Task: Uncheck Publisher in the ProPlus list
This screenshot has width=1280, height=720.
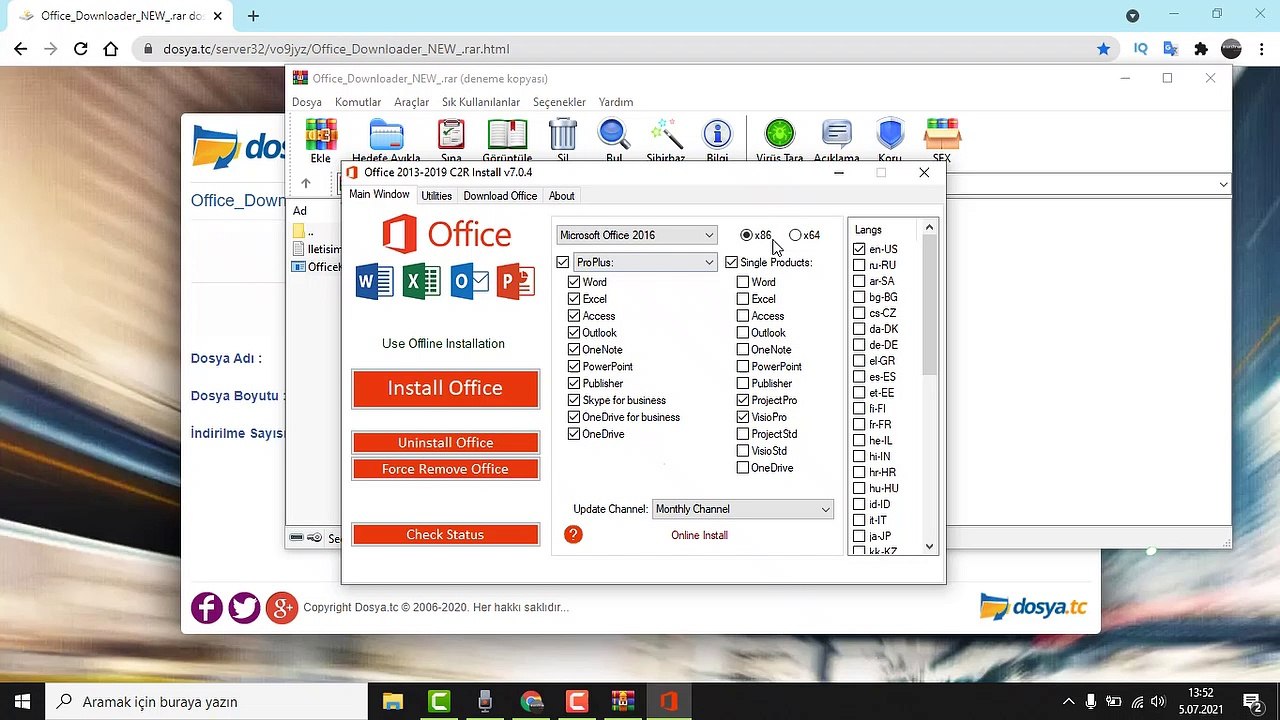Action: pyautogui.click(x=574, y=383)
